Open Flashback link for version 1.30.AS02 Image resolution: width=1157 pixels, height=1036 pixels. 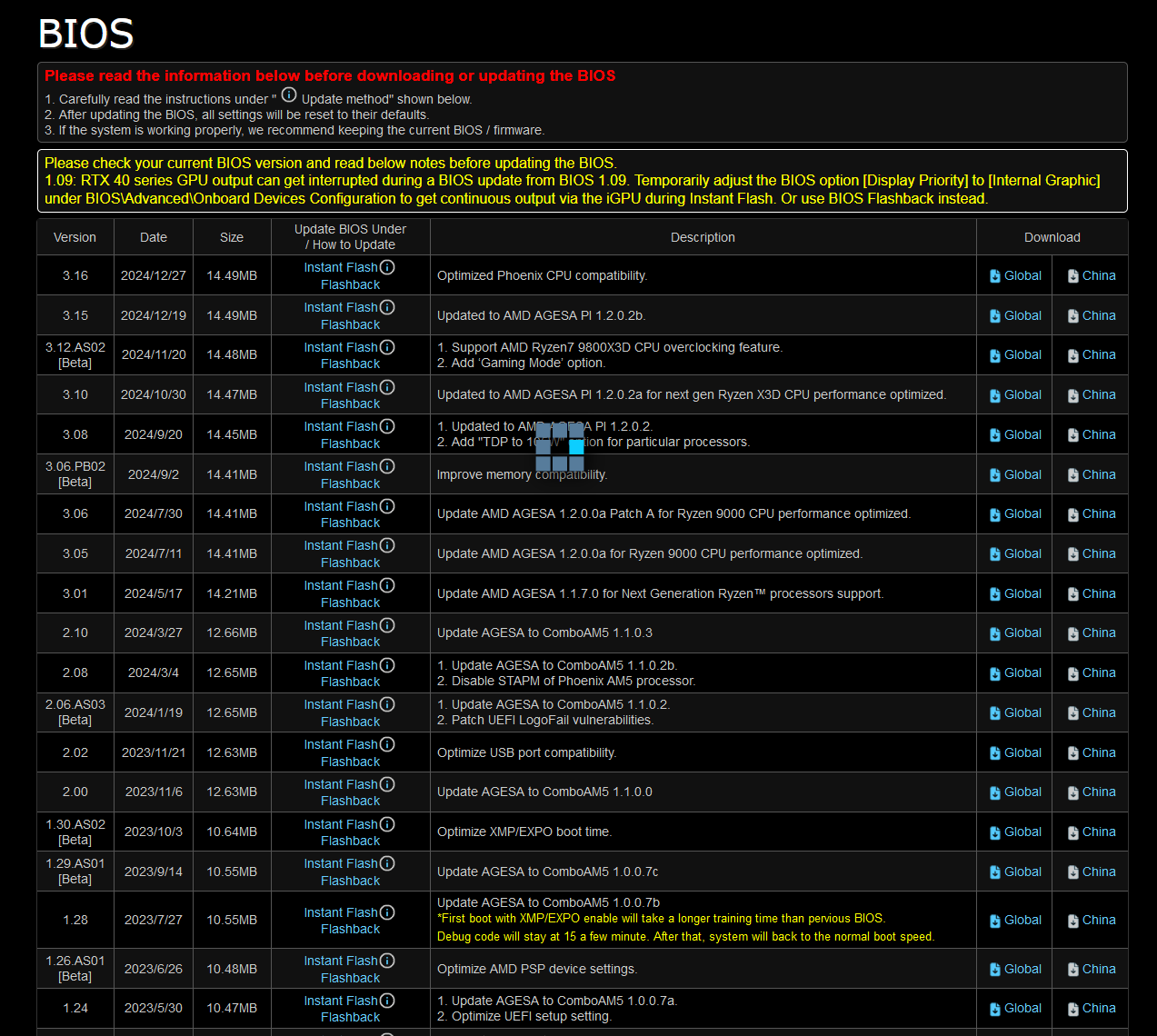[350, 841]
